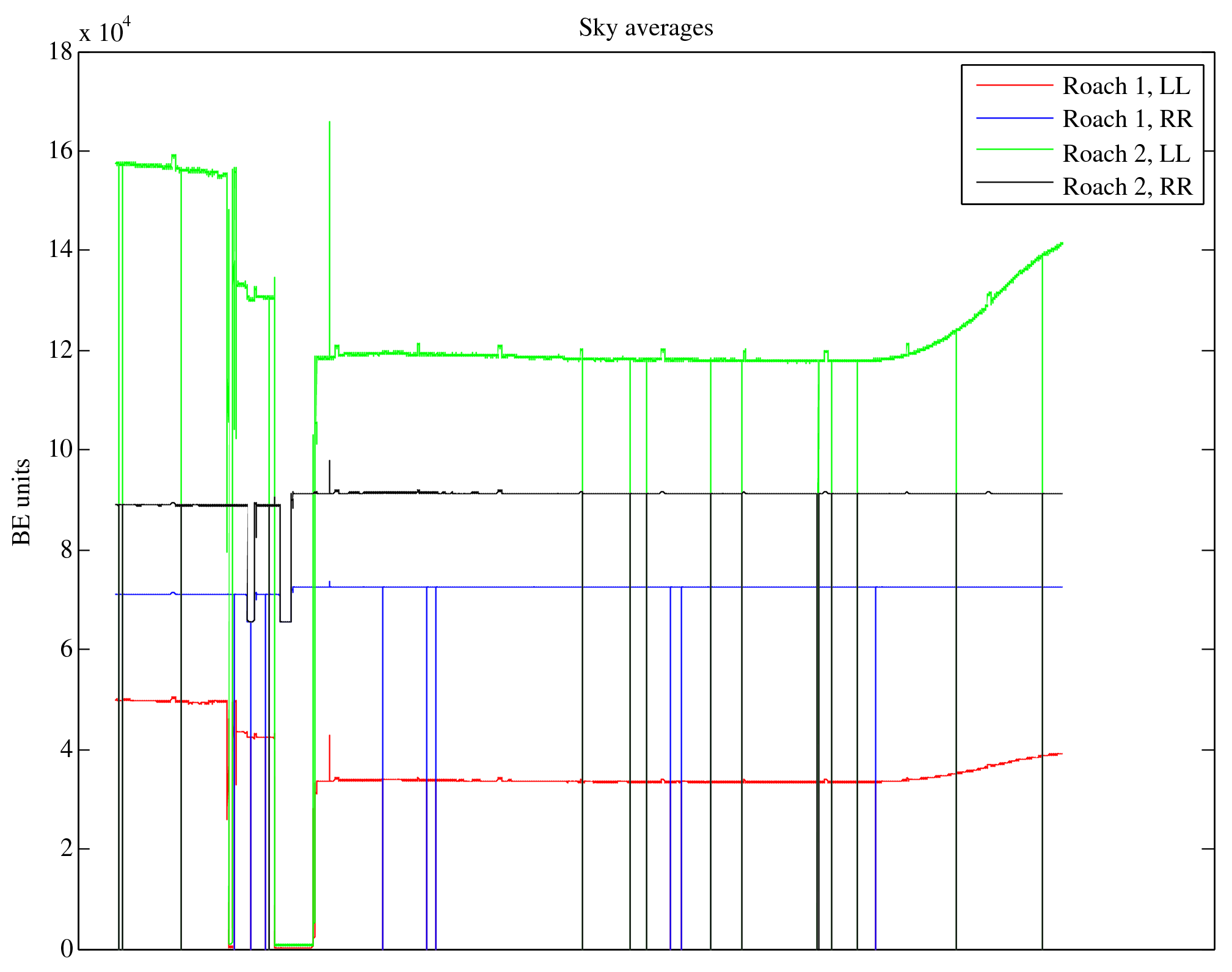Click the y-axis tick label 0
Viewport: 1232px width, 972px height.
(x=67, y=949)
